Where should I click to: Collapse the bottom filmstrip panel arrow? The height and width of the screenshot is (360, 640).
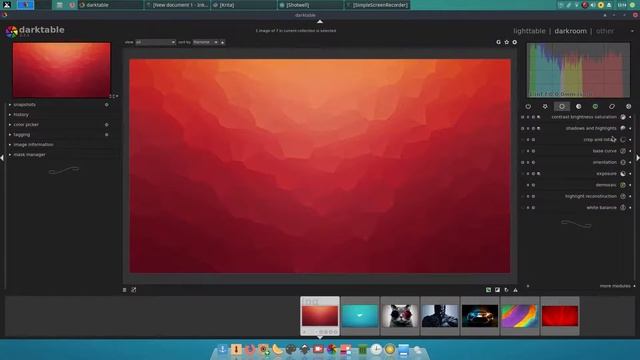click(x=320, y=337)
